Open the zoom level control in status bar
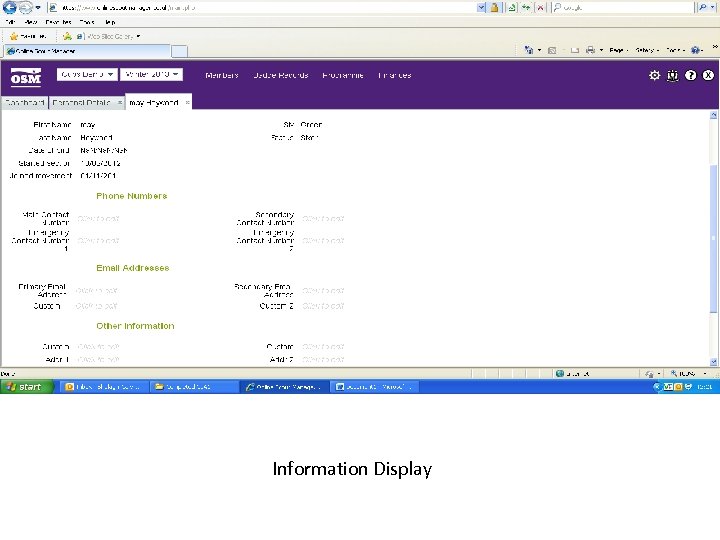Image resolution: width=720 pixels, height=540 pixels. click(x=687, y=373)
